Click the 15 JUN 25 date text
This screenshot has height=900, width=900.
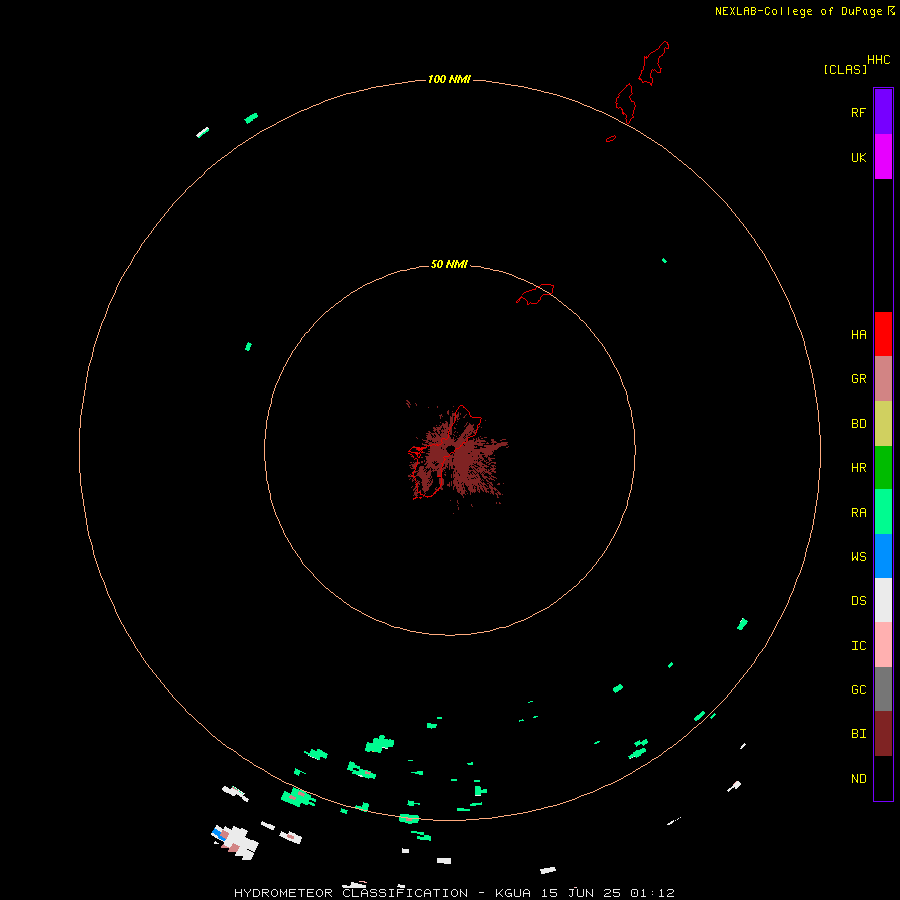tap(581, 893)
